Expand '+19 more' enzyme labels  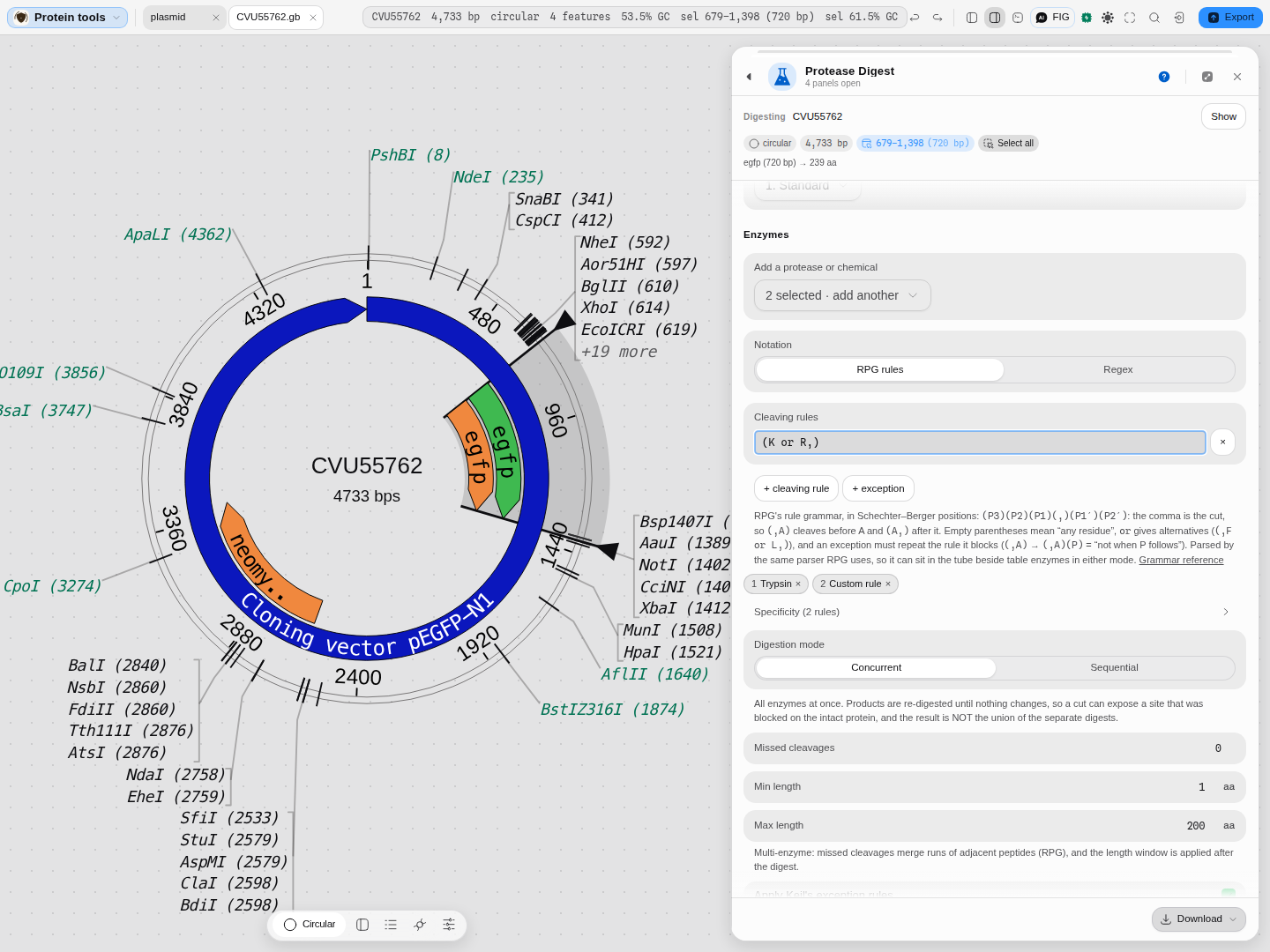tap(619, 352)
